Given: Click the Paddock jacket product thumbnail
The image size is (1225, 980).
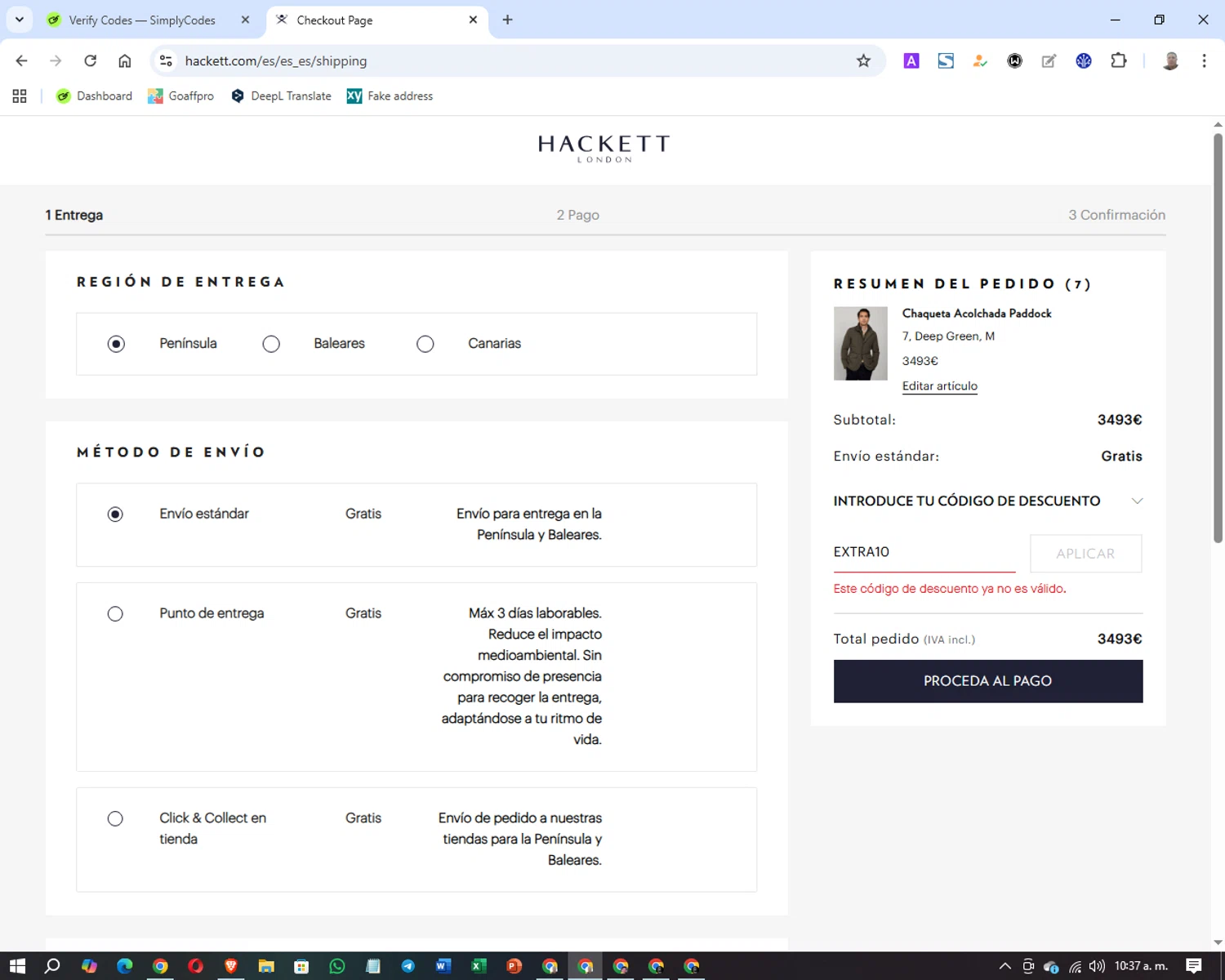Looking at the screenshot, I should (860, 343).
